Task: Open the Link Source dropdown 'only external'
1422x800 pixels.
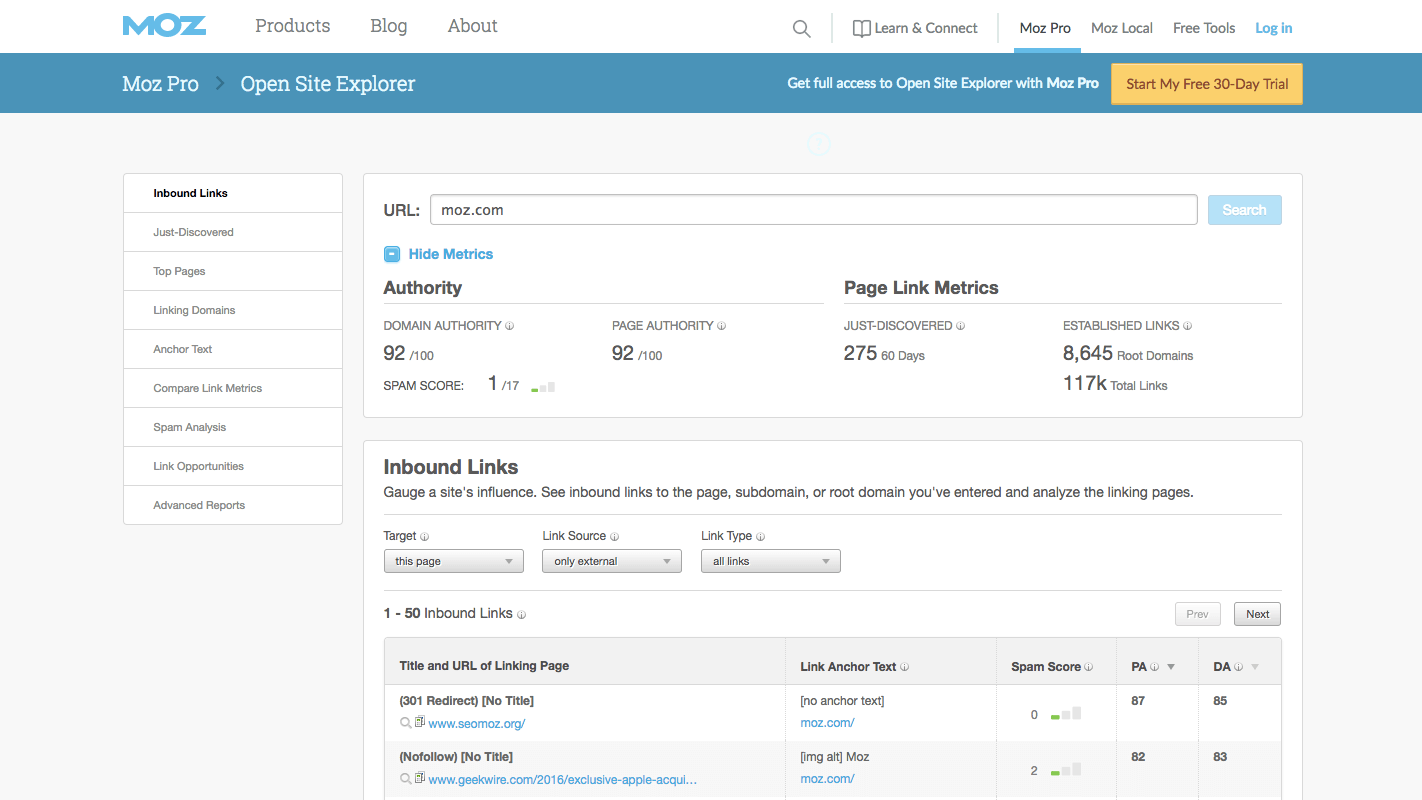Action: tap(612, 561)
